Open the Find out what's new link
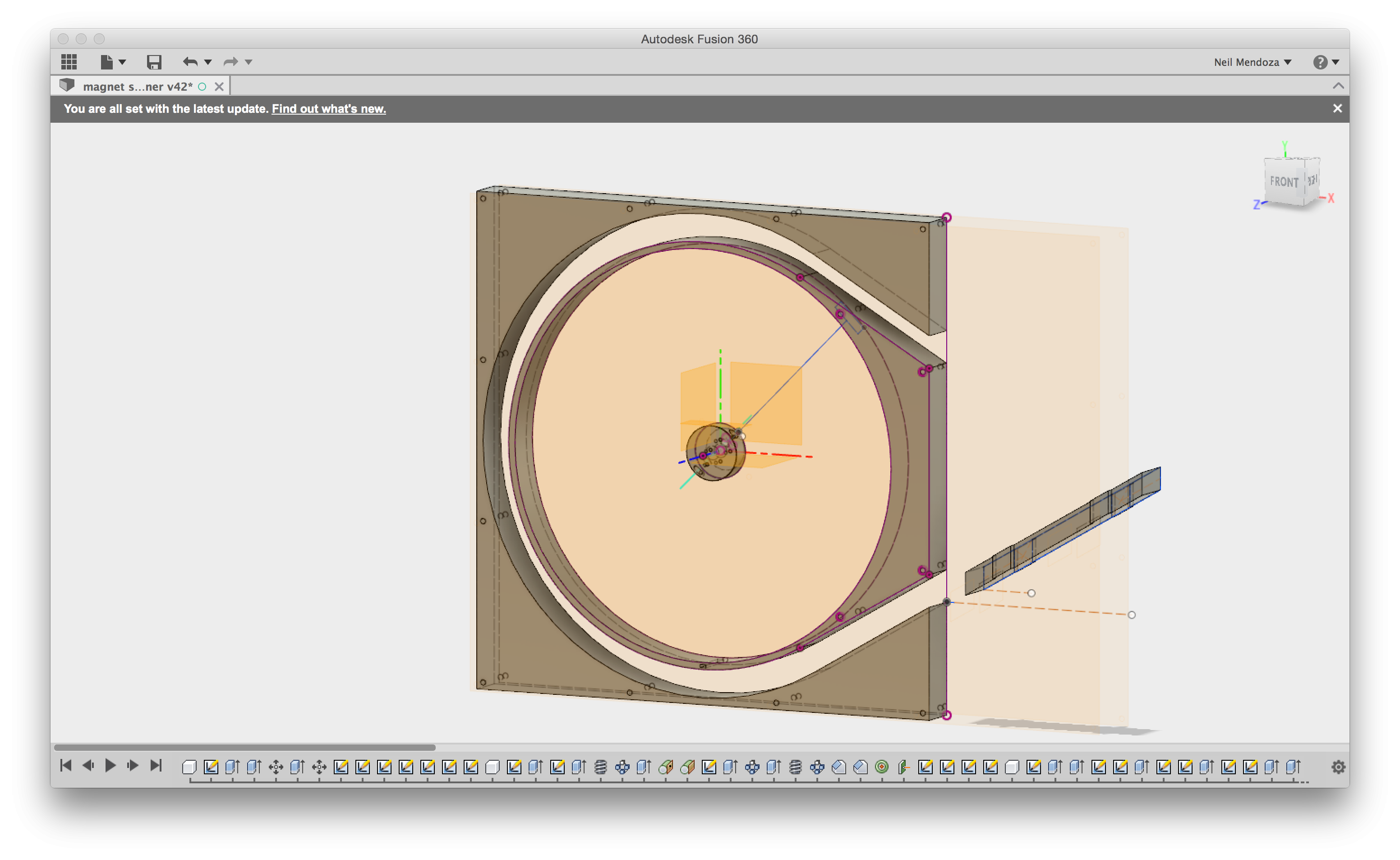Viewport: 1400px width, 860px height. 328,109
